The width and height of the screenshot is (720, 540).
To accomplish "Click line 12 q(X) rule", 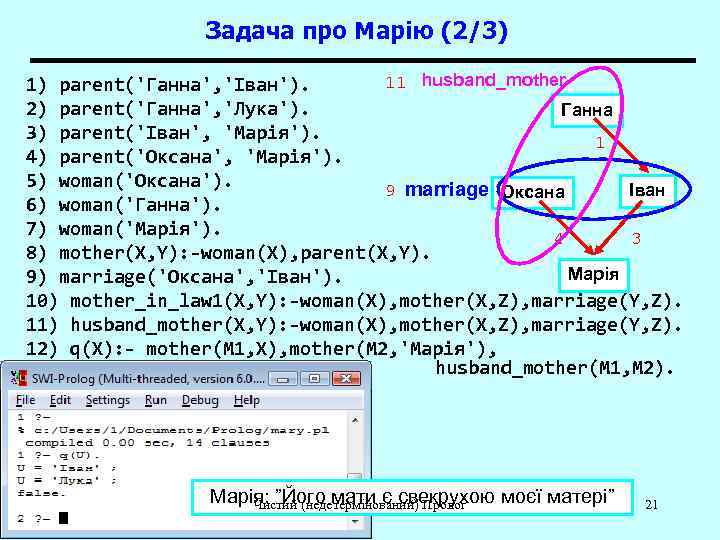I will pyautogui.click(x=261, y=349).
